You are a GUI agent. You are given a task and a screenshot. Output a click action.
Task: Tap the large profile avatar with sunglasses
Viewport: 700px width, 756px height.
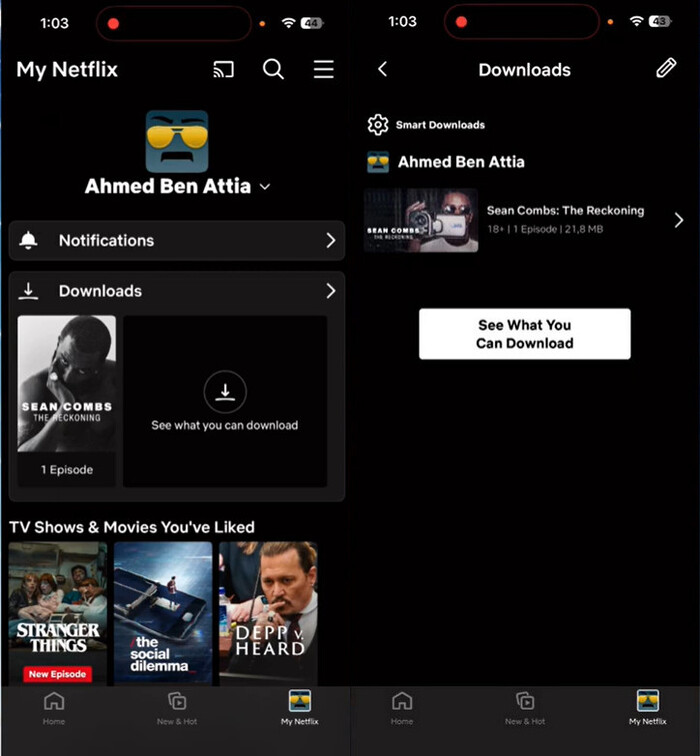tap(177, 141)
